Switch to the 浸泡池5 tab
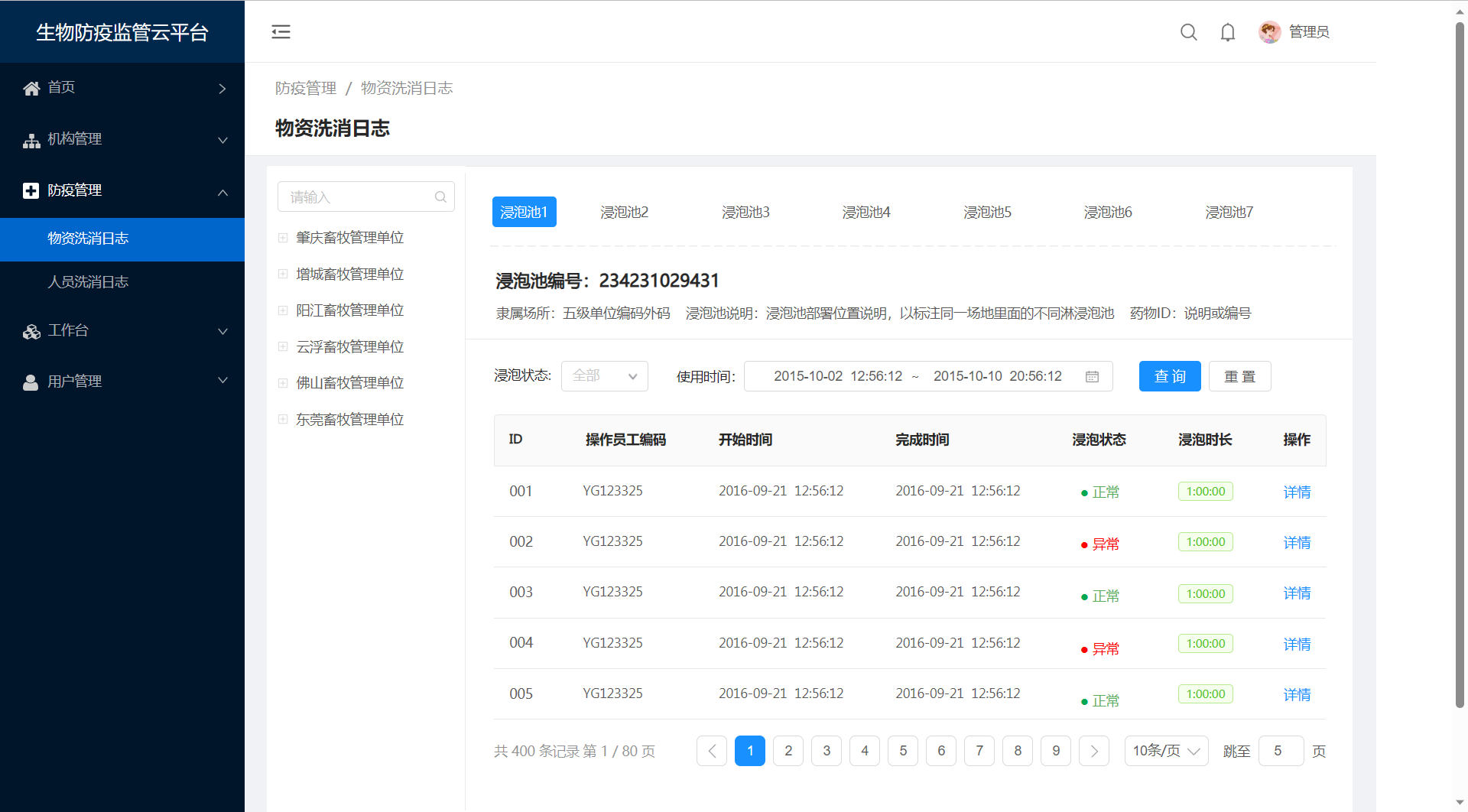Viewport: 1468px width, 812px height. click(987, 212)
